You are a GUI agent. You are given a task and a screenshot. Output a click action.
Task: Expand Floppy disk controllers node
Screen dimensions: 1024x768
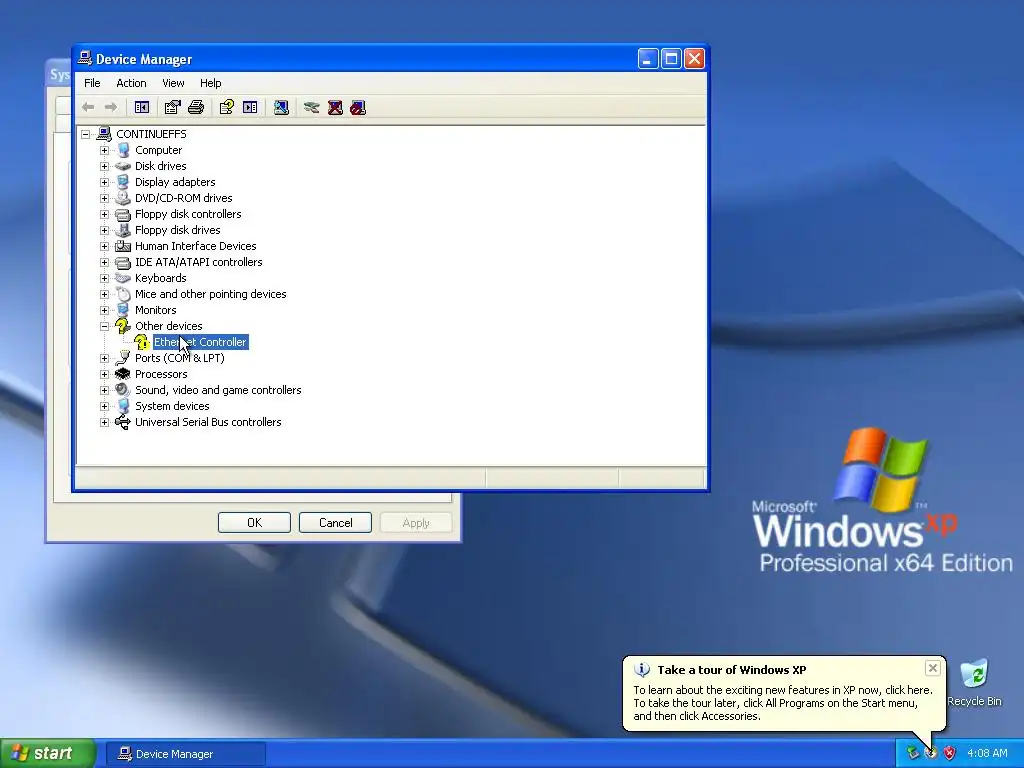(104, 214)
